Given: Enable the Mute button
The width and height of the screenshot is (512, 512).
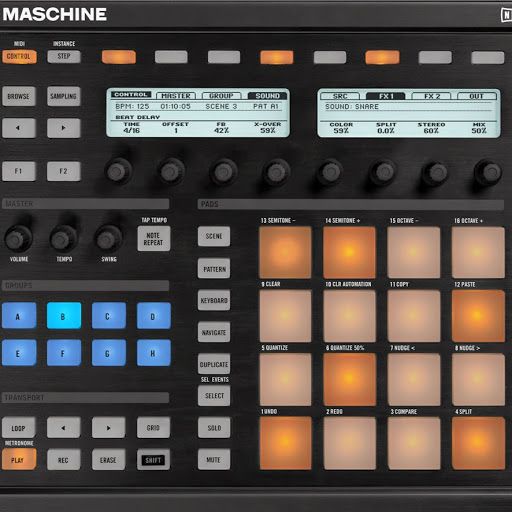Looking at the screenshot, I should pyautogui.click(x=214, y=459).
